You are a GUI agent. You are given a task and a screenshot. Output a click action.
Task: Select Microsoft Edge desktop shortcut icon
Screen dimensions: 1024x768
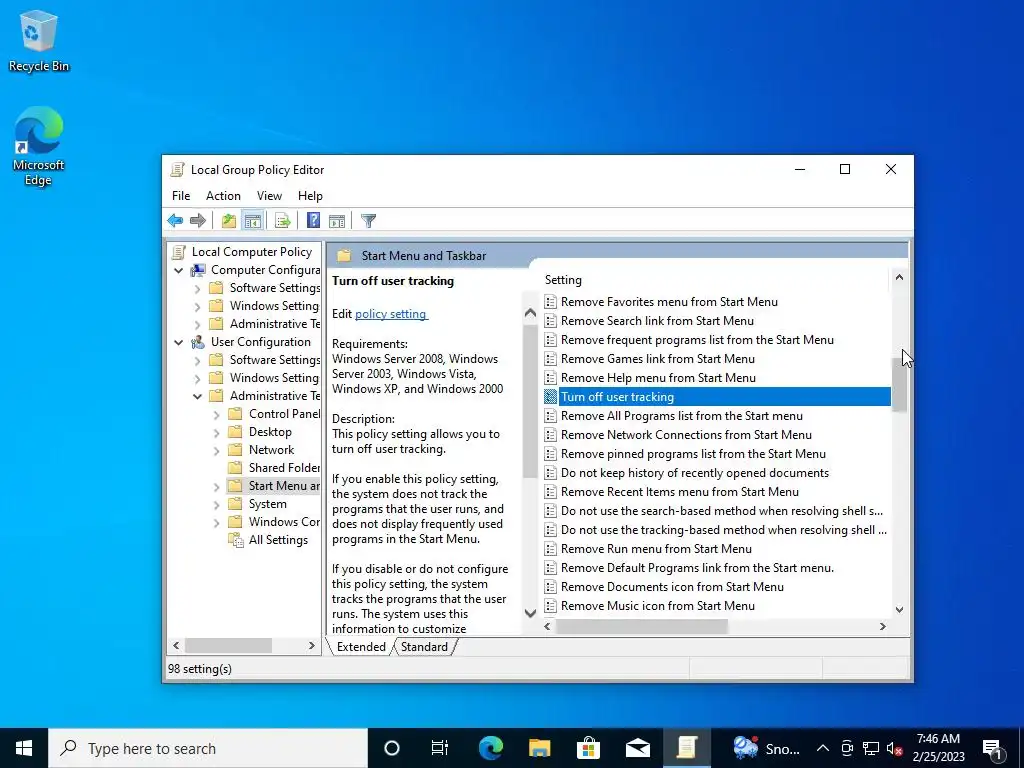click(39, 146)
